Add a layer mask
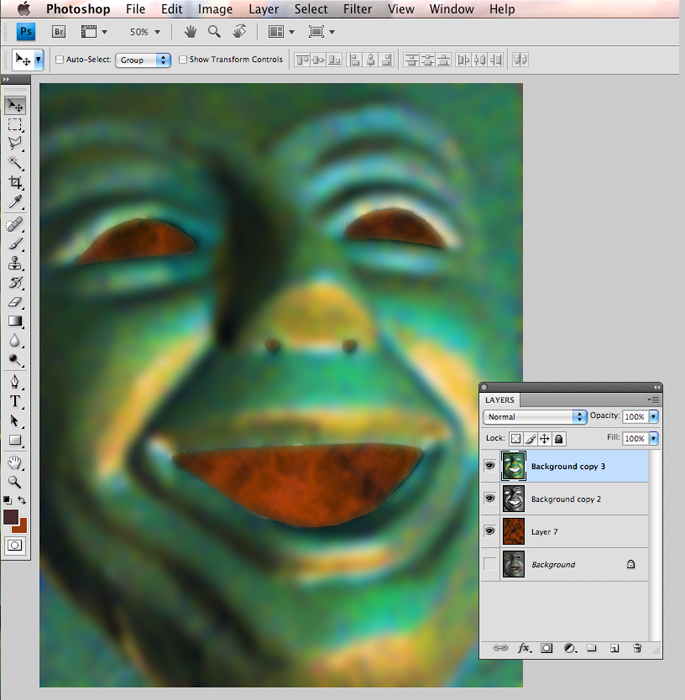Screen dimensions: 685x700 tap(547, 648)
